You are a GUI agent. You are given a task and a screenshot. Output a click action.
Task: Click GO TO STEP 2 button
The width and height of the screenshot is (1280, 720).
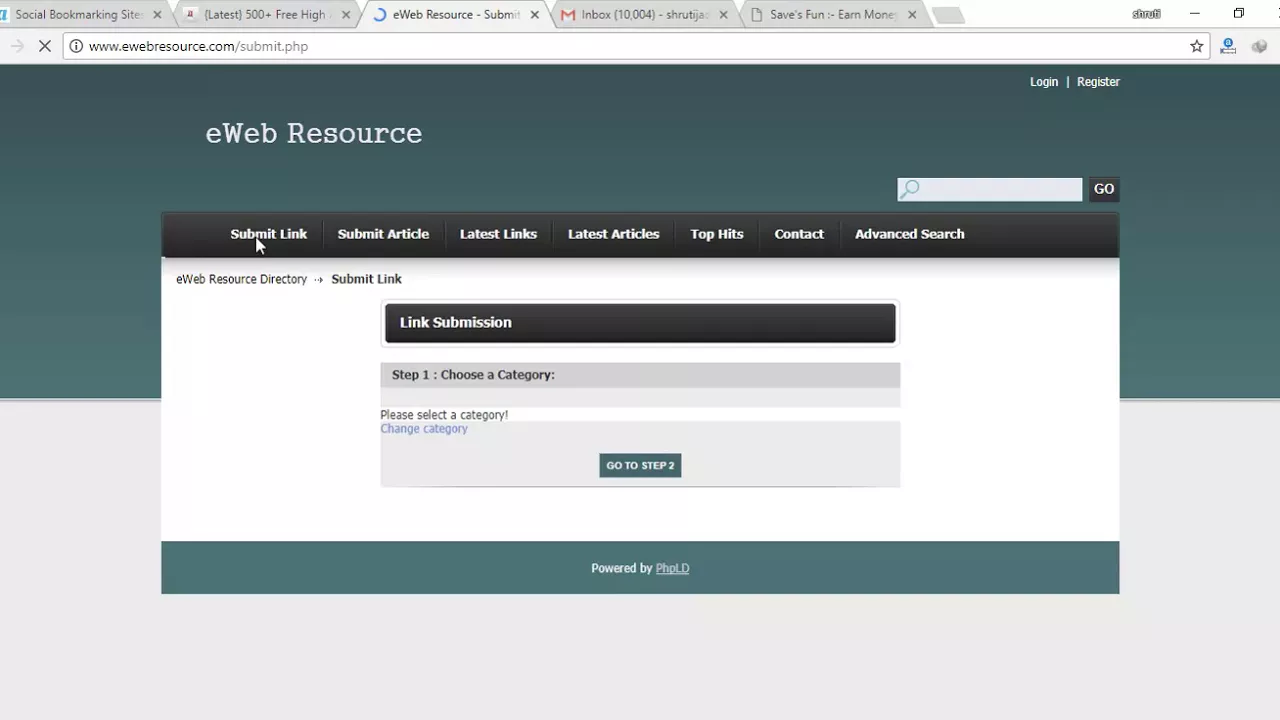click(x=640, y=465)
